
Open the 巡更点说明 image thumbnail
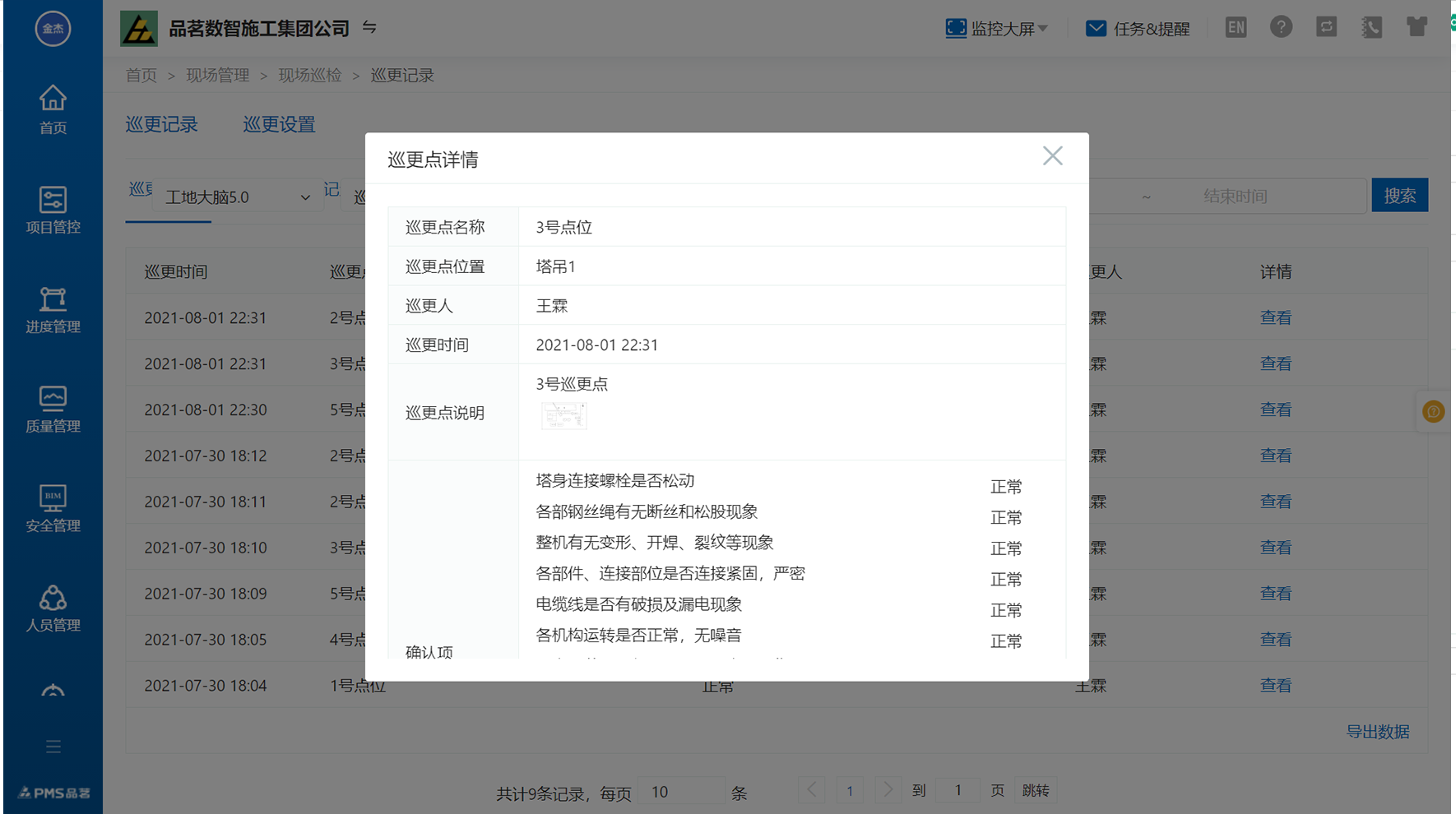[x=564, y=415]
